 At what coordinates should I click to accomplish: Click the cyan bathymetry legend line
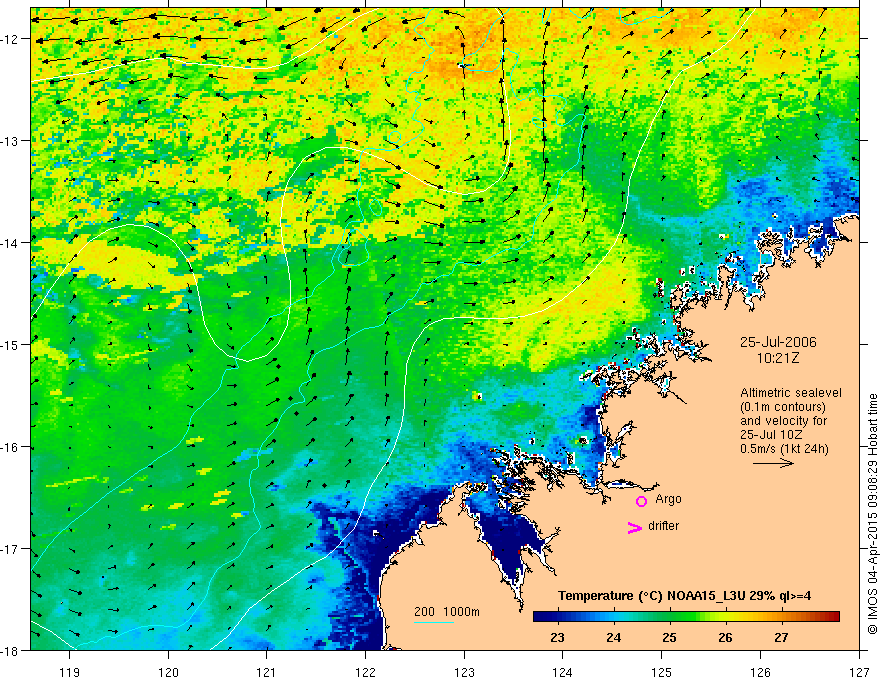pos(434,622)
